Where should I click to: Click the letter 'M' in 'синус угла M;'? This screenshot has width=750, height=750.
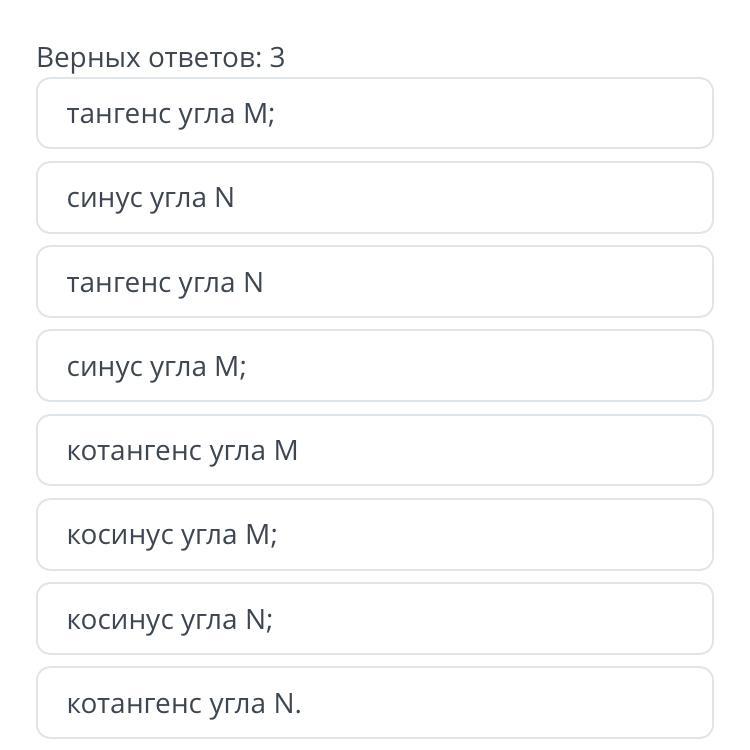[225, 367]
